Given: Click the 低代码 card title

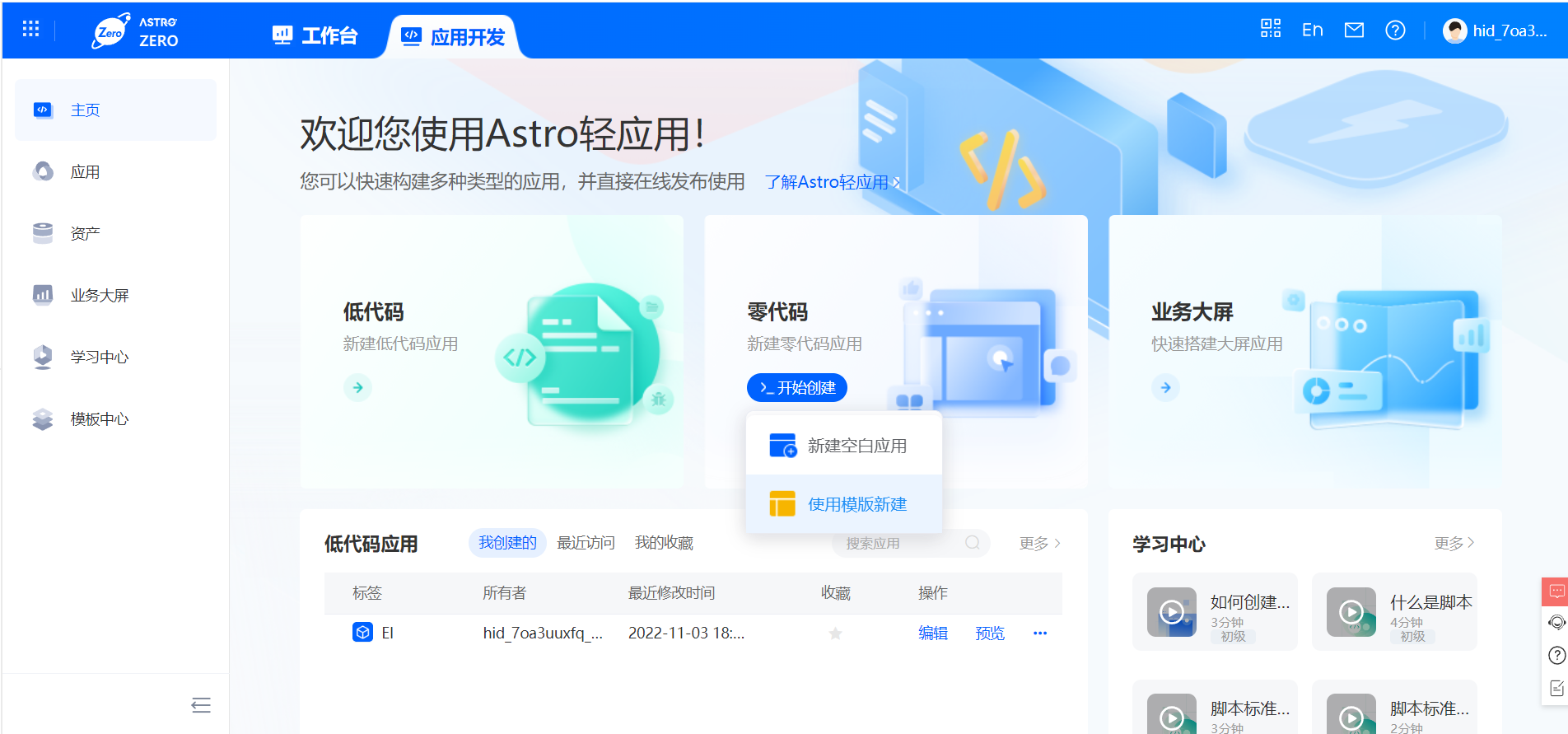Looking at the screenshot, I should point(373,312).
